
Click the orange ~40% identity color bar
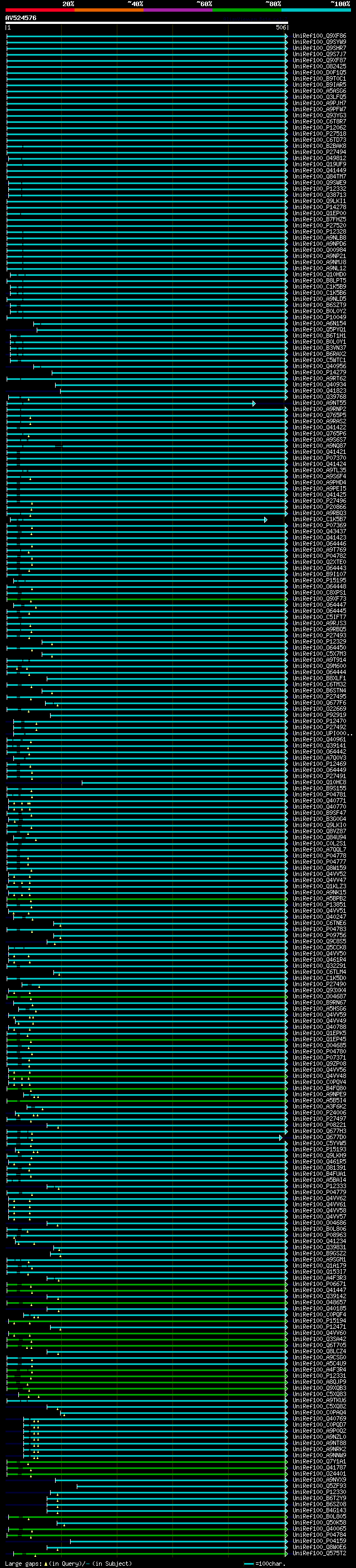point(109,11)
